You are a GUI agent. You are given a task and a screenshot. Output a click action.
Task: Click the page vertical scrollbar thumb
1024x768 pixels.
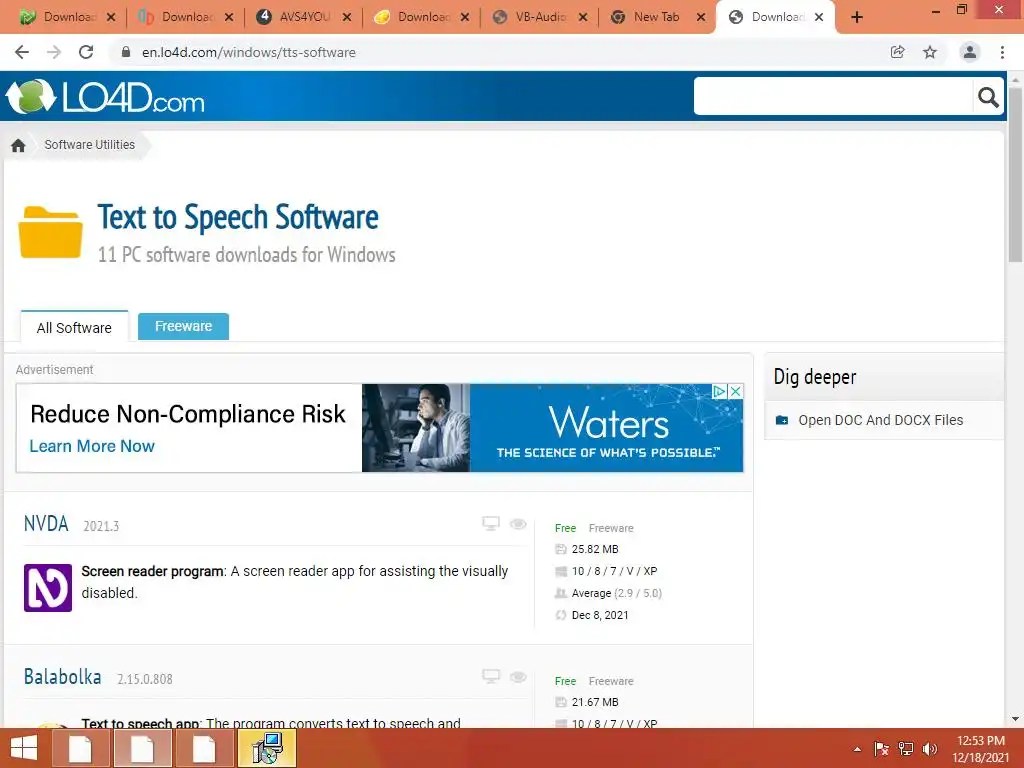coord(1015,173)
